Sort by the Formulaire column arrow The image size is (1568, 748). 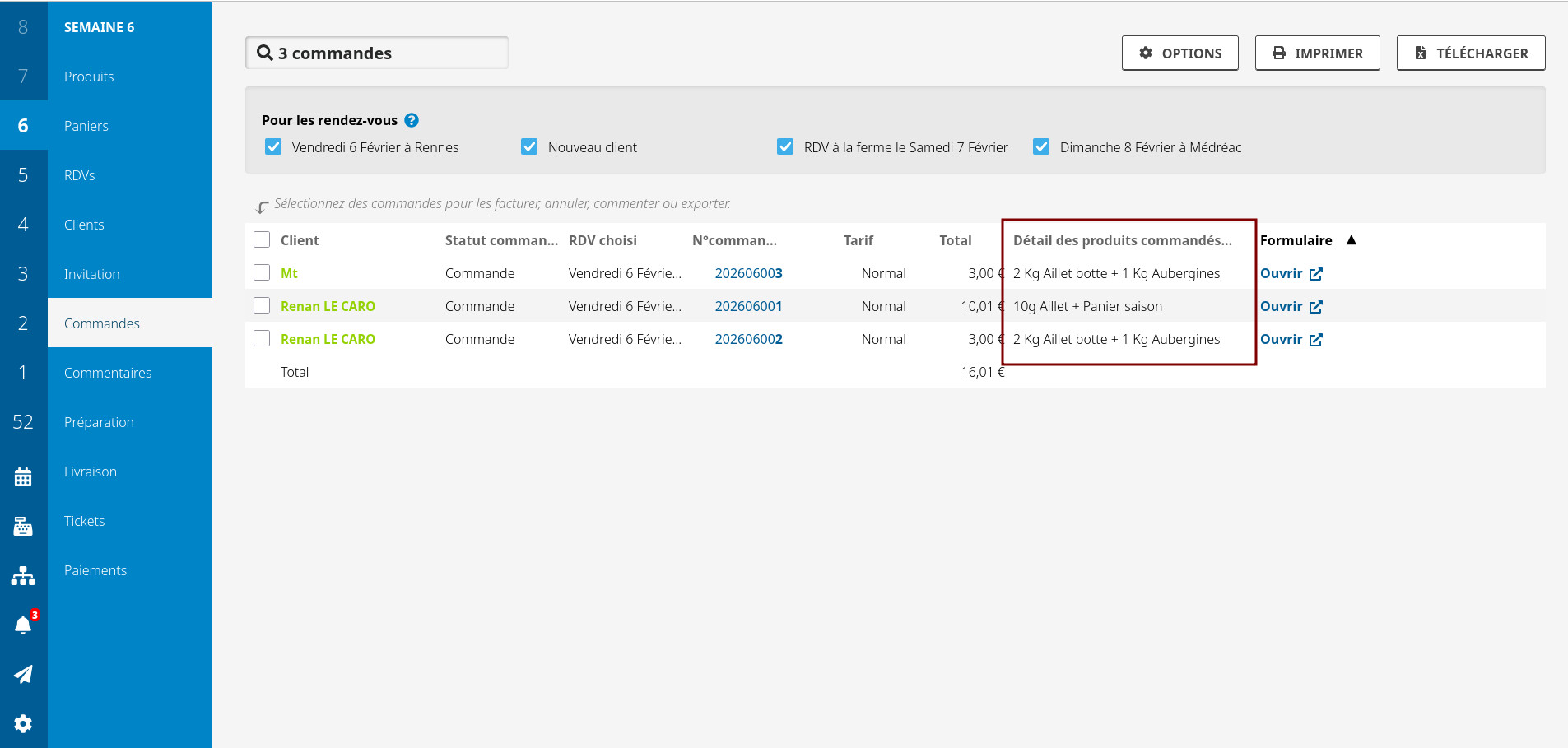[1351, 240]
